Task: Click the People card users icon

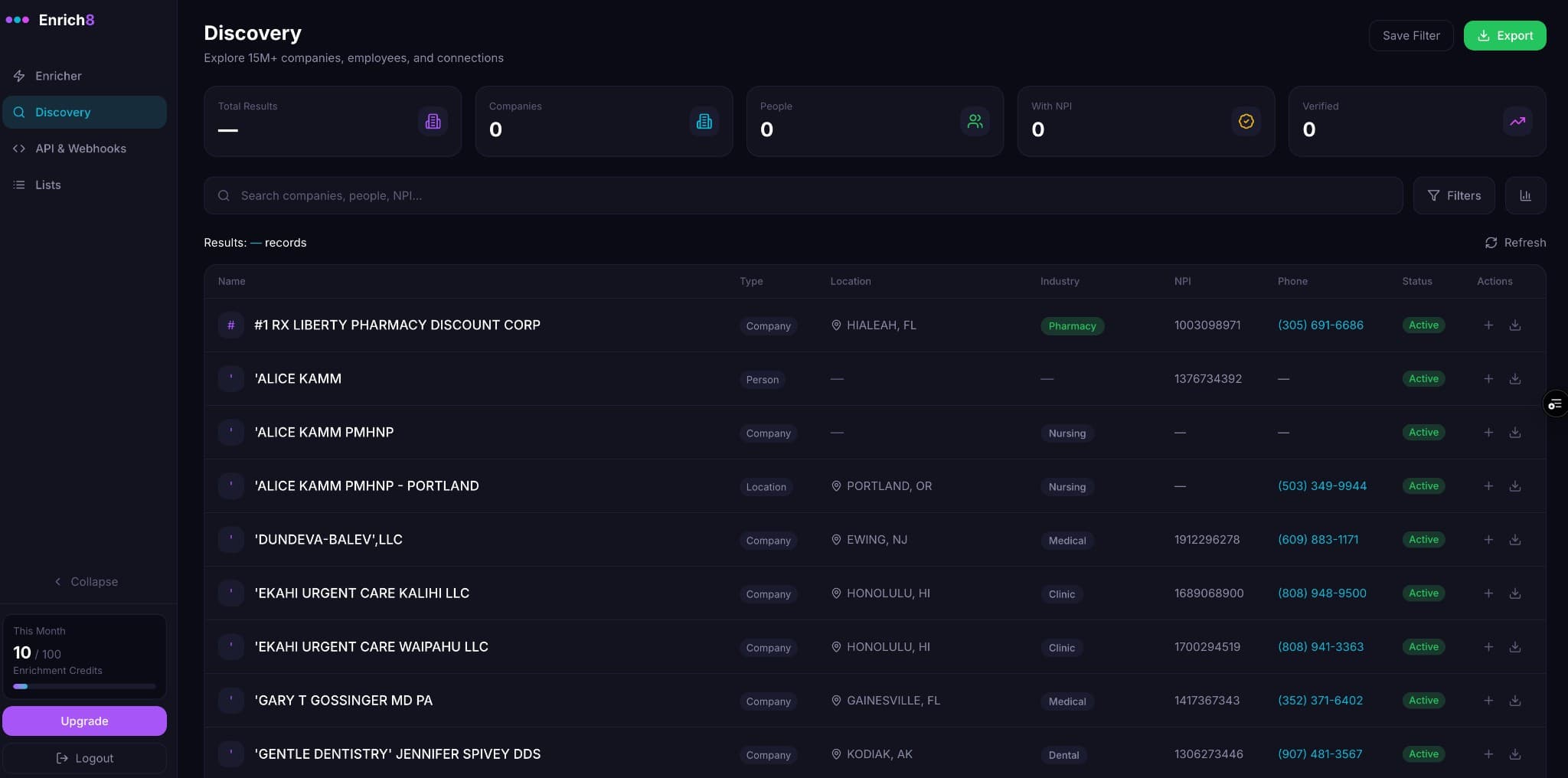Action: 975,121
